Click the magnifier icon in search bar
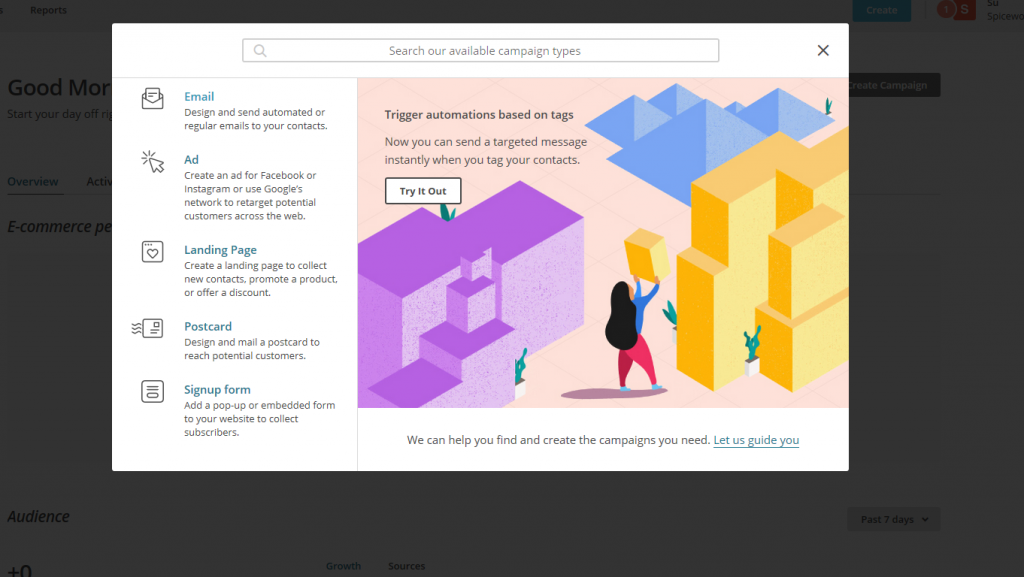The height and width of the screenshot is (577, 1024). tap(260, 51)
